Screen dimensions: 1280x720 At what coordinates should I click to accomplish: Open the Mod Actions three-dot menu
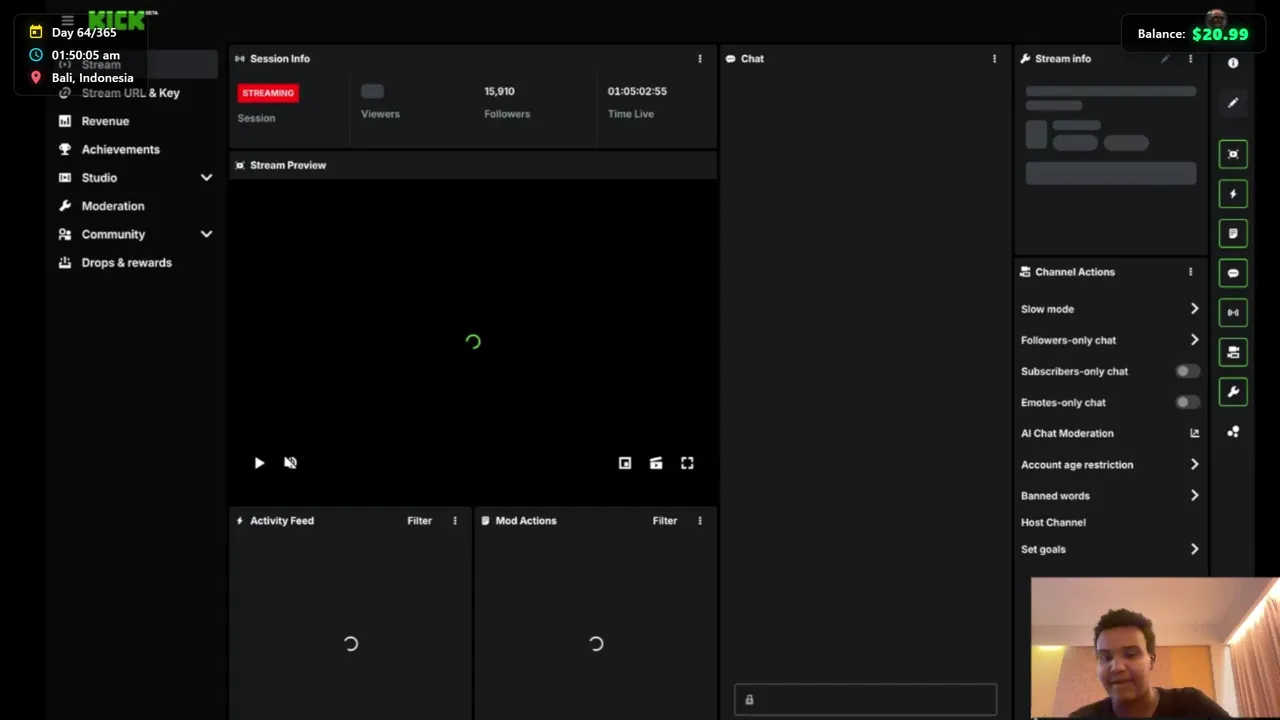click(700, 521)
